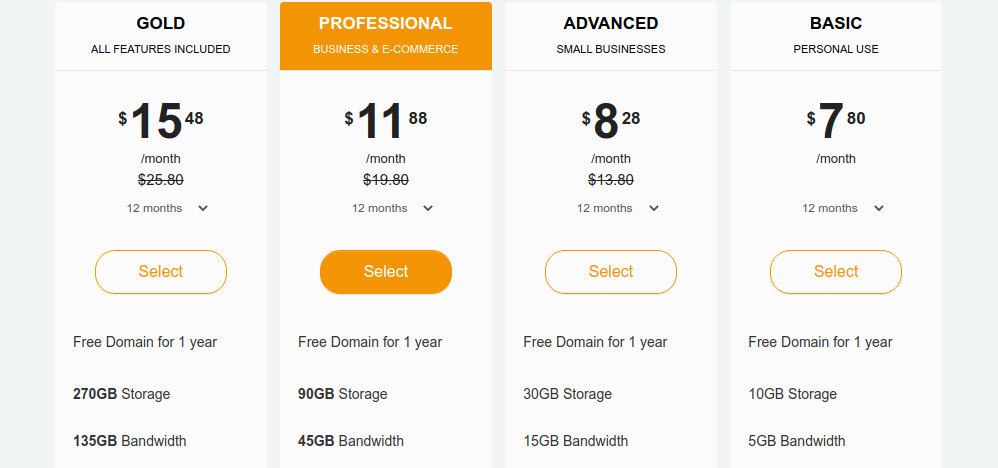Select the Professional plan
Screen dimensions: 998x468
tap(386, 272)
